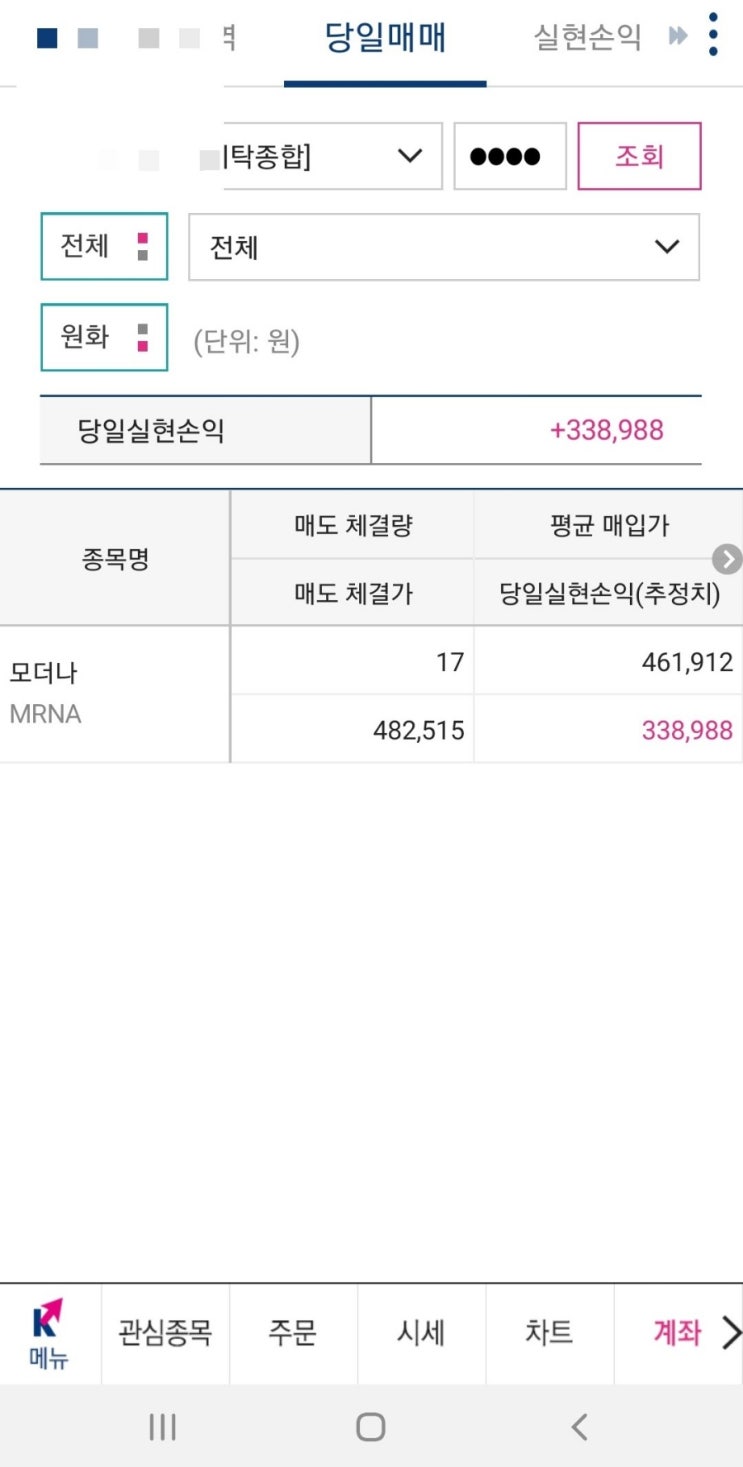Tap the Android back navigation arrow
The image size is (743, 1467).
coord(579,1427)
